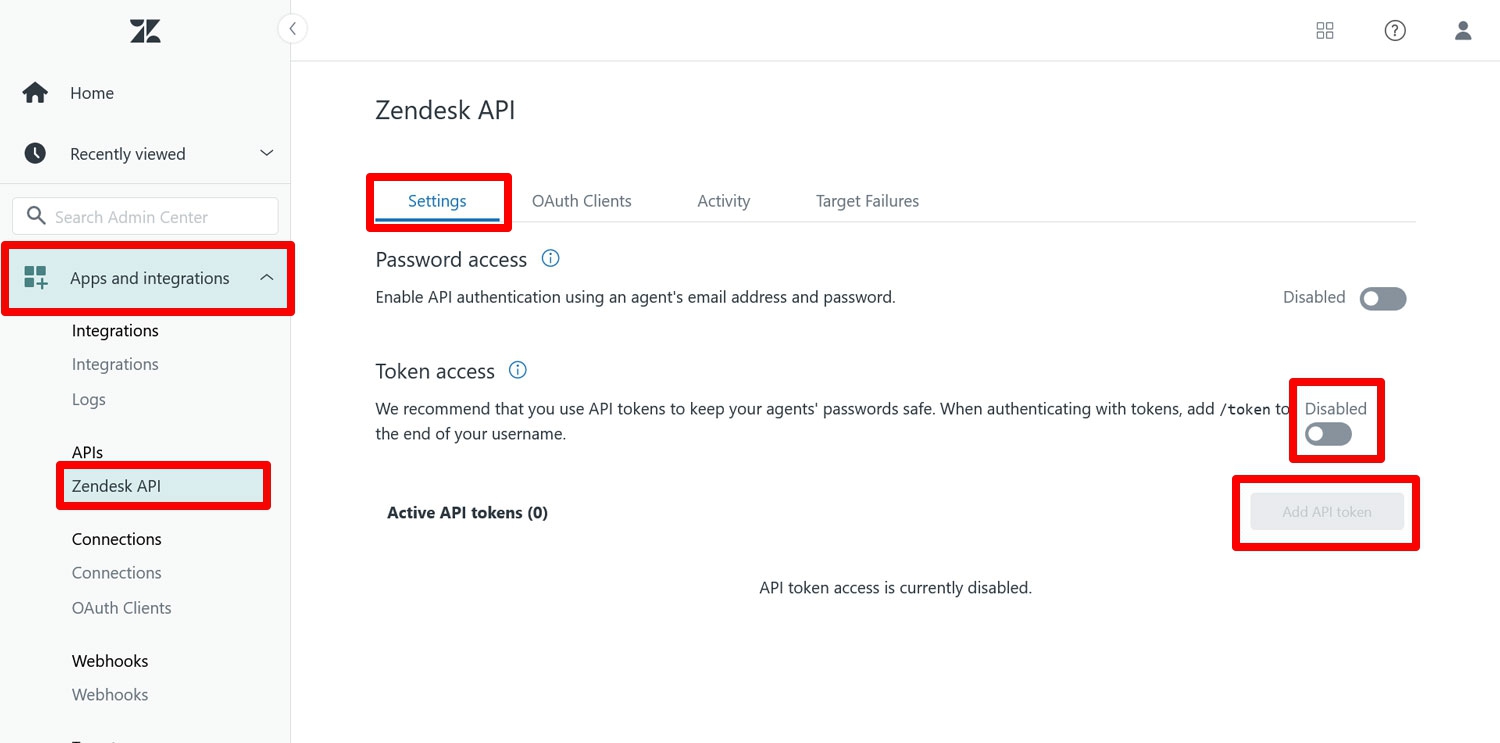Open the Activity tab

pyautogui.click(x=723, y=201)
